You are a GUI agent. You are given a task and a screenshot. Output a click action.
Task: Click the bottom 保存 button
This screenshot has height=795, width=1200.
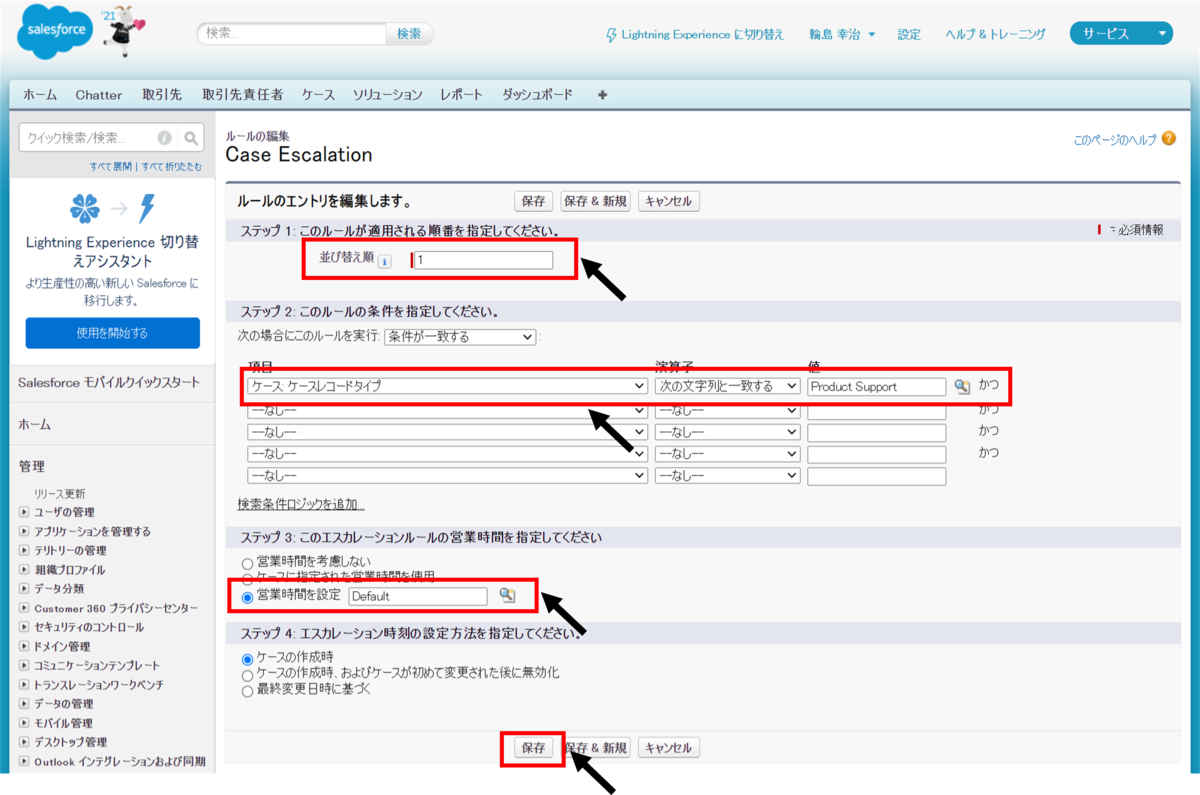pyautogui.click(x=534, y=748)
